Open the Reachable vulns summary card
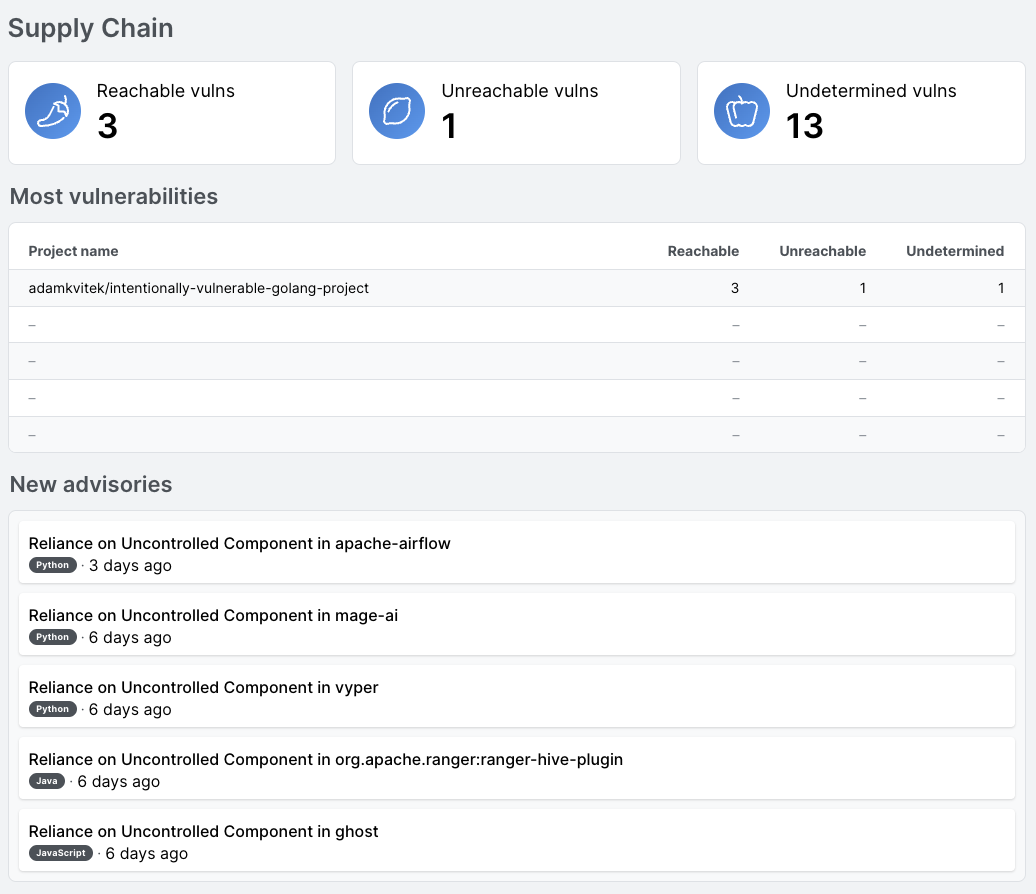Viewport: 1036px width, 894px height. pyautogui.click(x=172, y=112)
